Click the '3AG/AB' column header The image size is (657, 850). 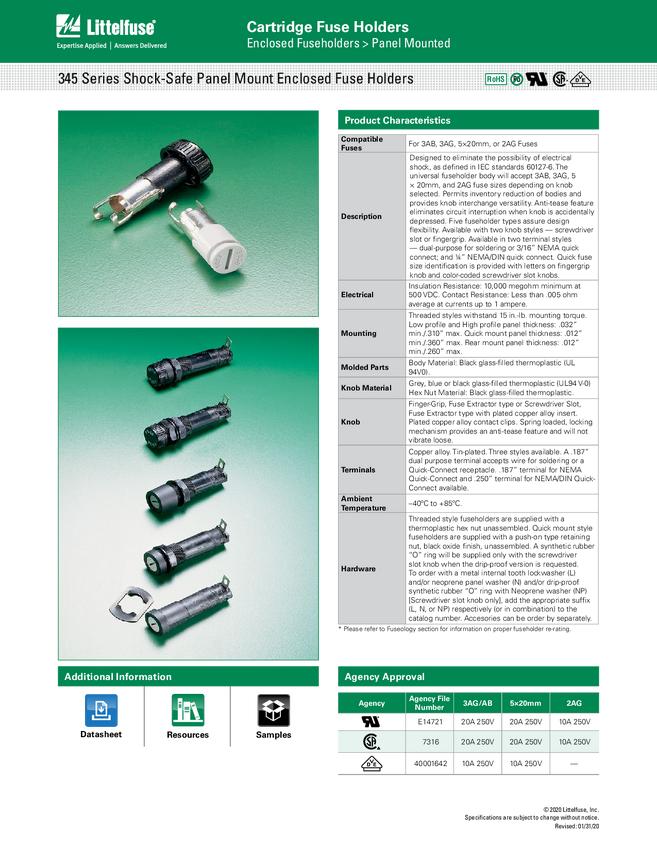tap(478, 703)
